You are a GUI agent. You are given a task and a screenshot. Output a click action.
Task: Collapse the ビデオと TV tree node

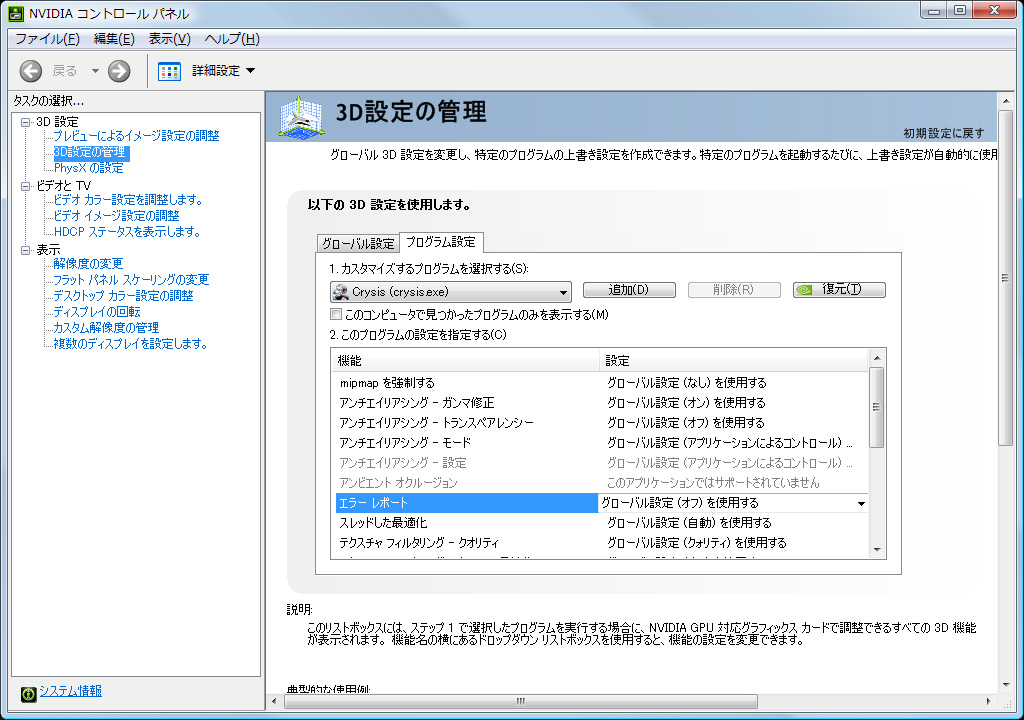[25, 186]
